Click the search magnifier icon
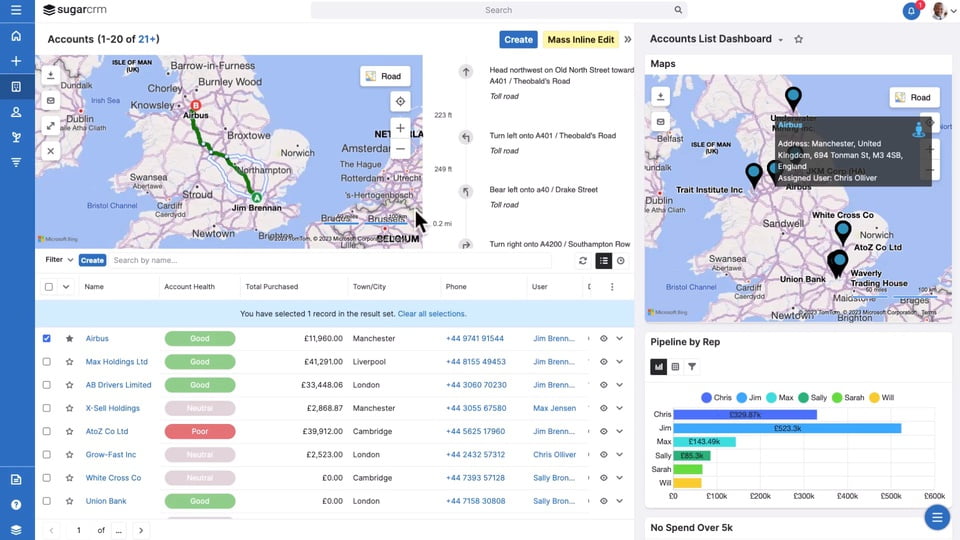Viewport: 960px width, 540px height. point(678,10)
